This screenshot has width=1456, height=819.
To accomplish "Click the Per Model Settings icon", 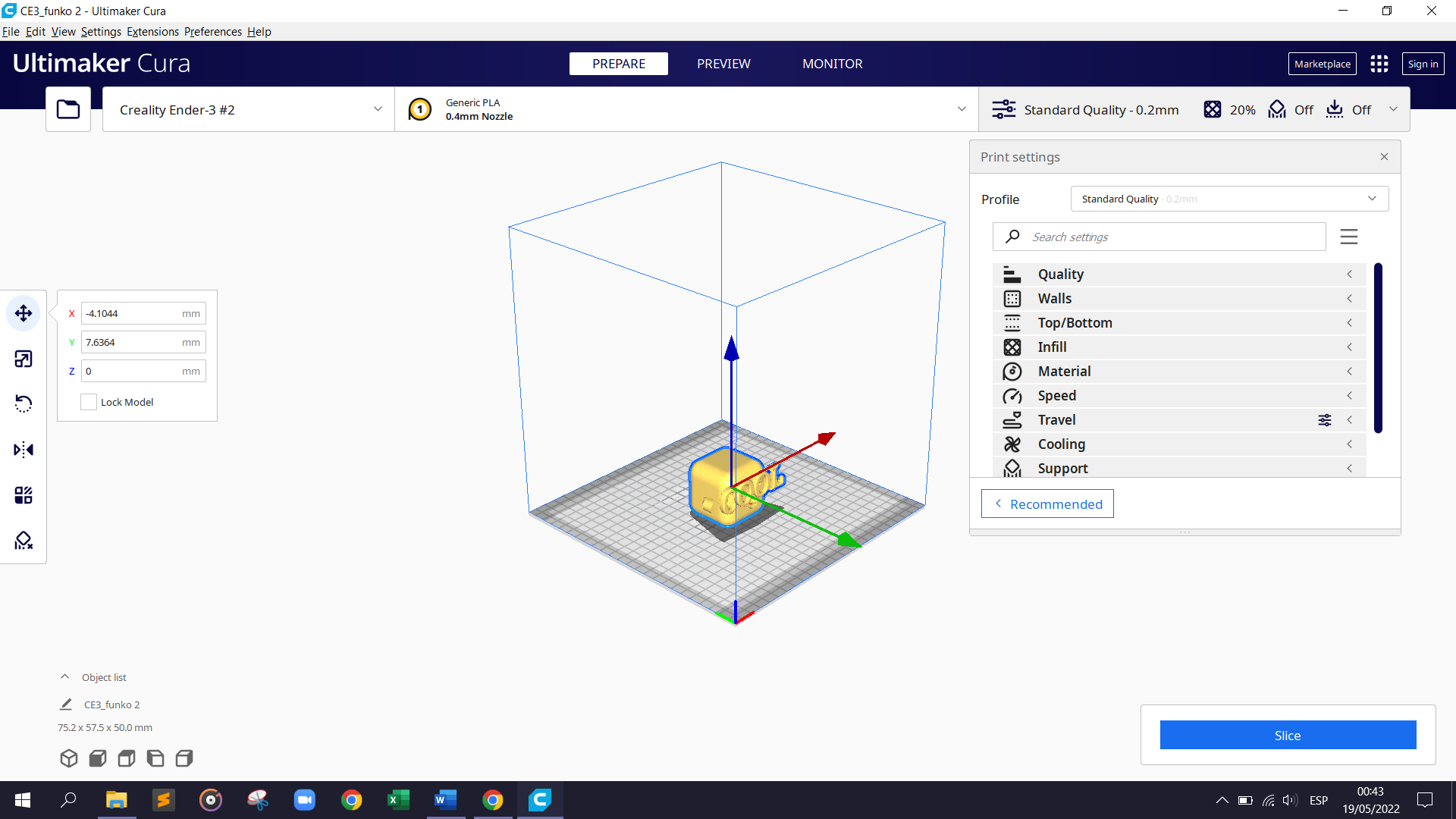I will [x=24, y=495].
